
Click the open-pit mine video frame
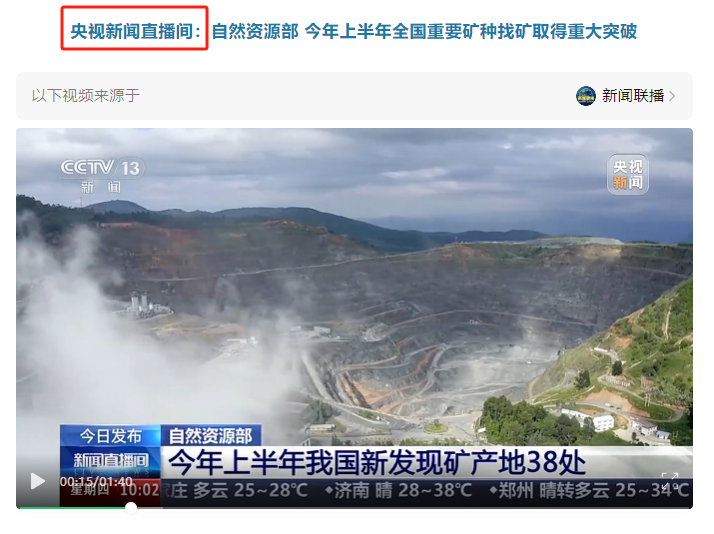354,296
